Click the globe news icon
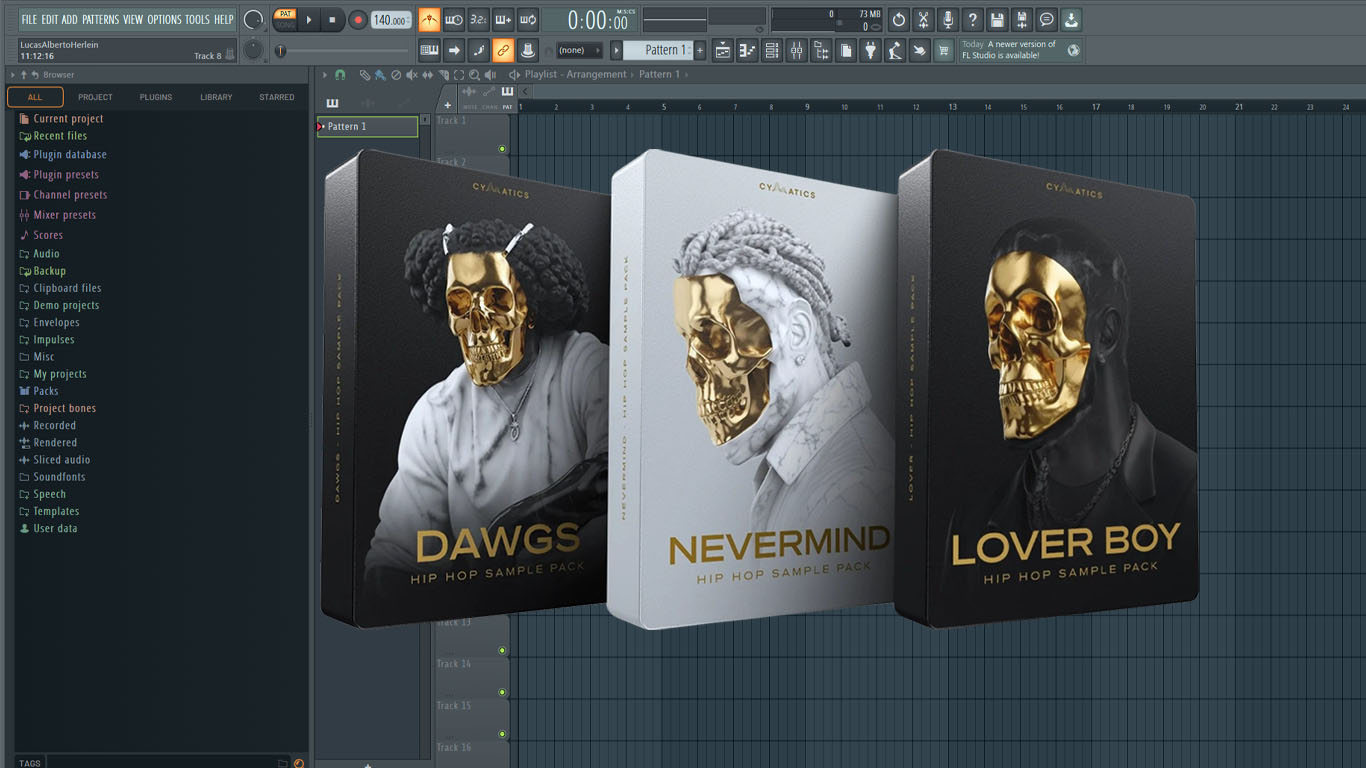The image size is (1366, 768). click(x=1073, y=50)
